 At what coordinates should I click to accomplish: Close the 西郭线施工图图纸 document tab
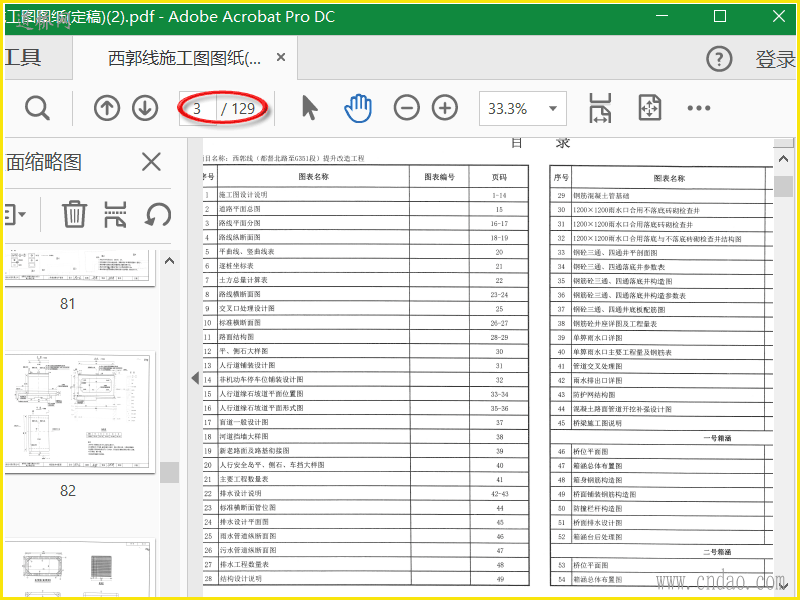(x=281, y=58)
